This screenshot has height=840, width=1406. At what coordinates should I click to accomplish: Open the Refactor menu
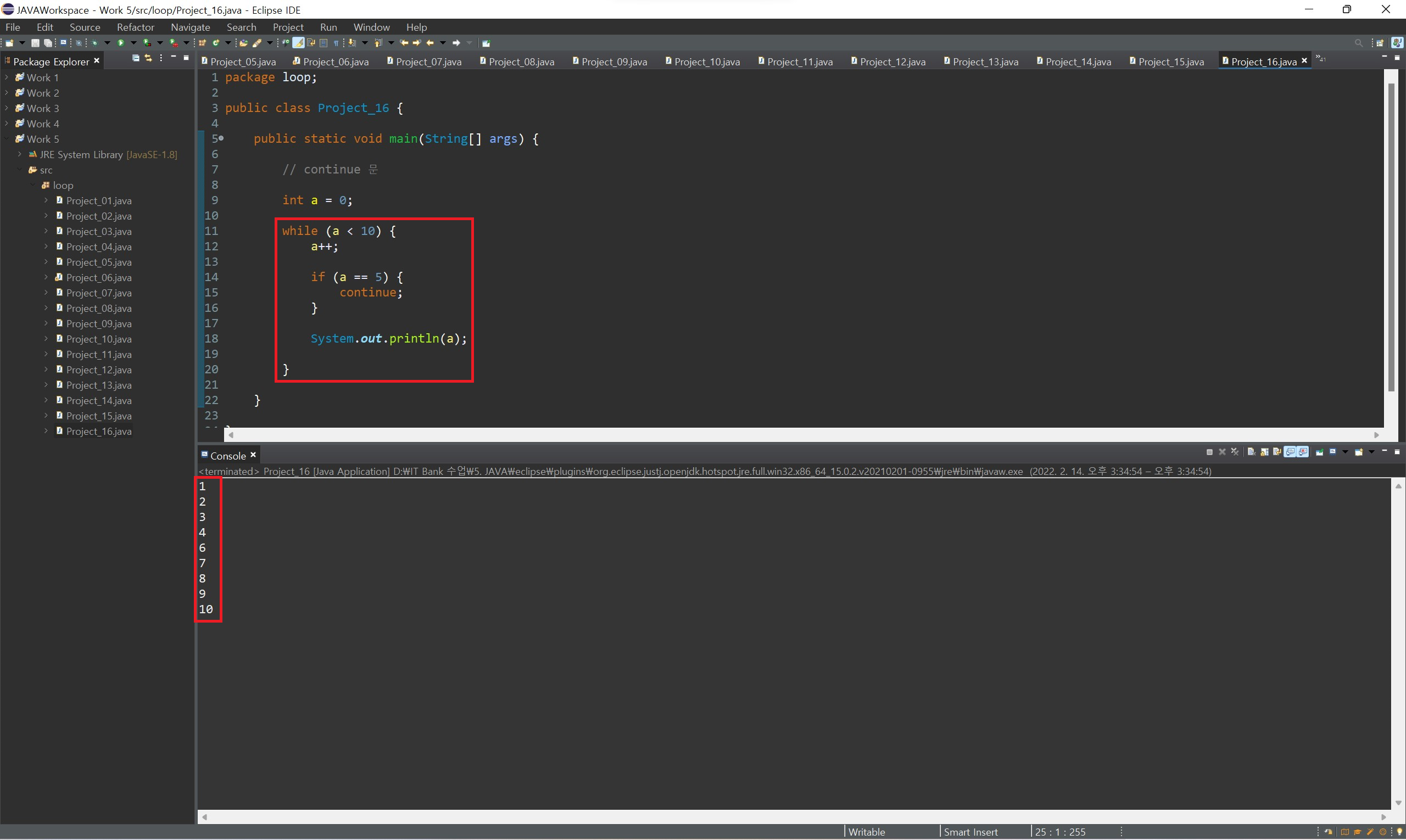pyautogui.click(x=135, y=27)
